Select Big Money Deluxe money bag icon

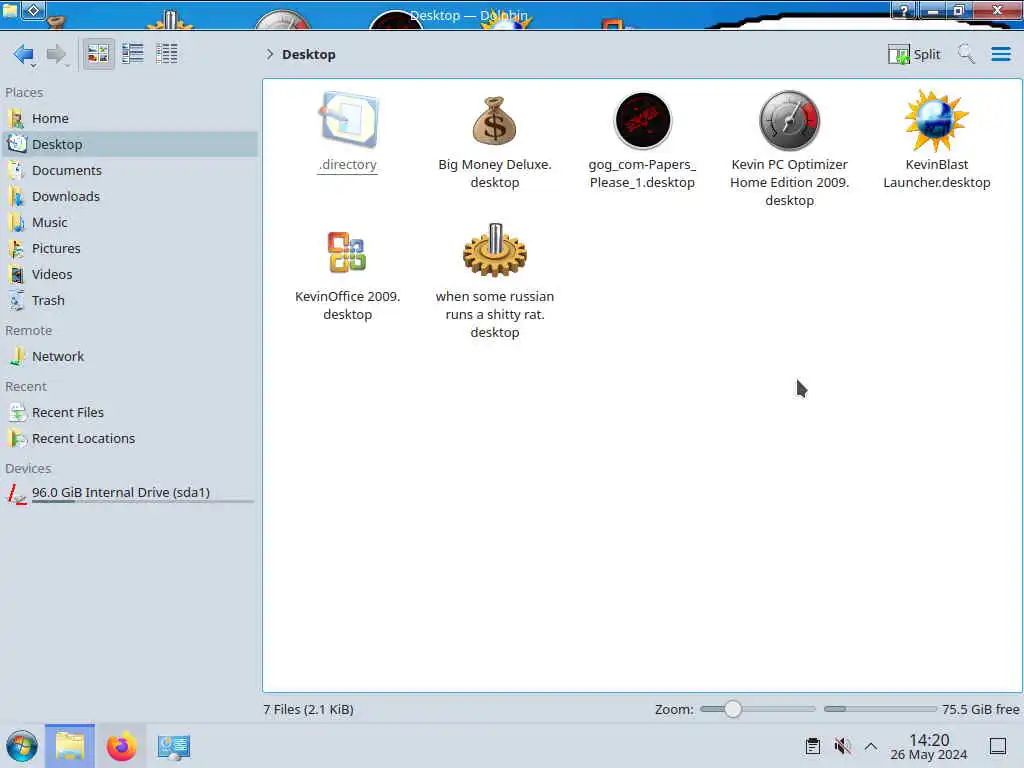click(494, 121)
